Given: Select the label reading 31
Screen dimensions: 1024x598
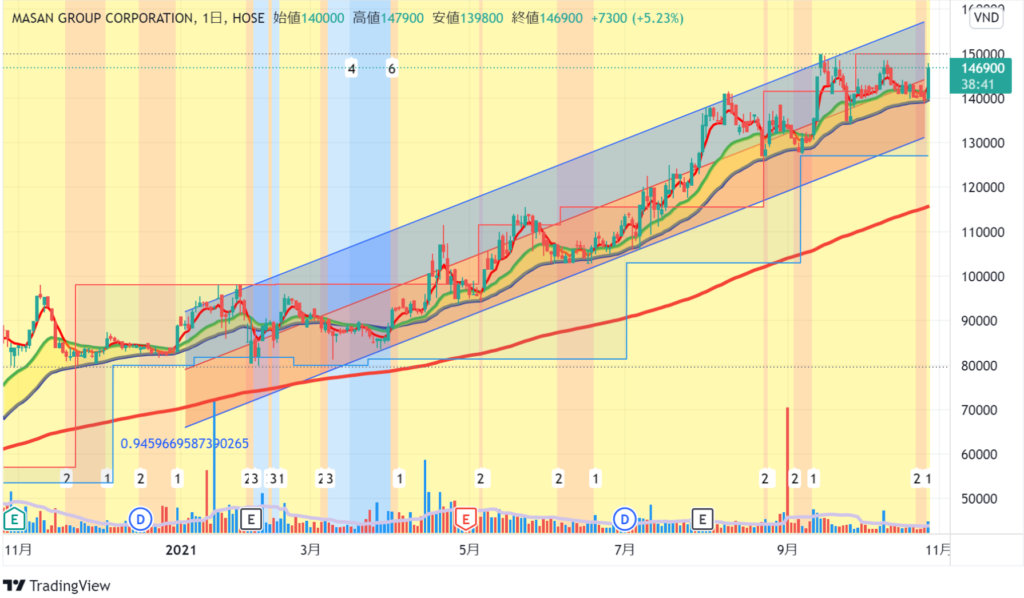Looking at the screenshot, I should coord(277,479).
